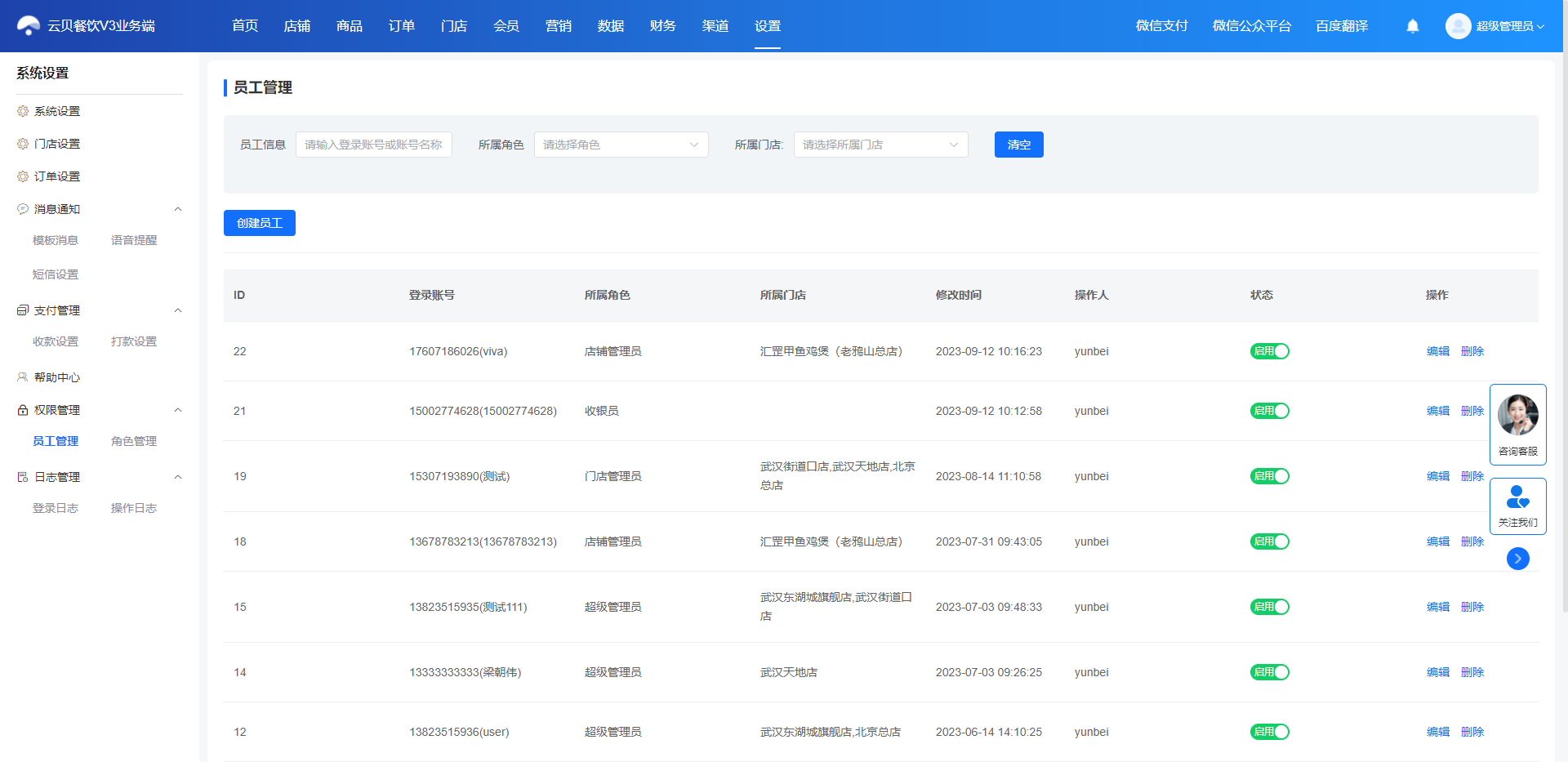Disable the 启用 switch for ID 22

(1270, 351)
